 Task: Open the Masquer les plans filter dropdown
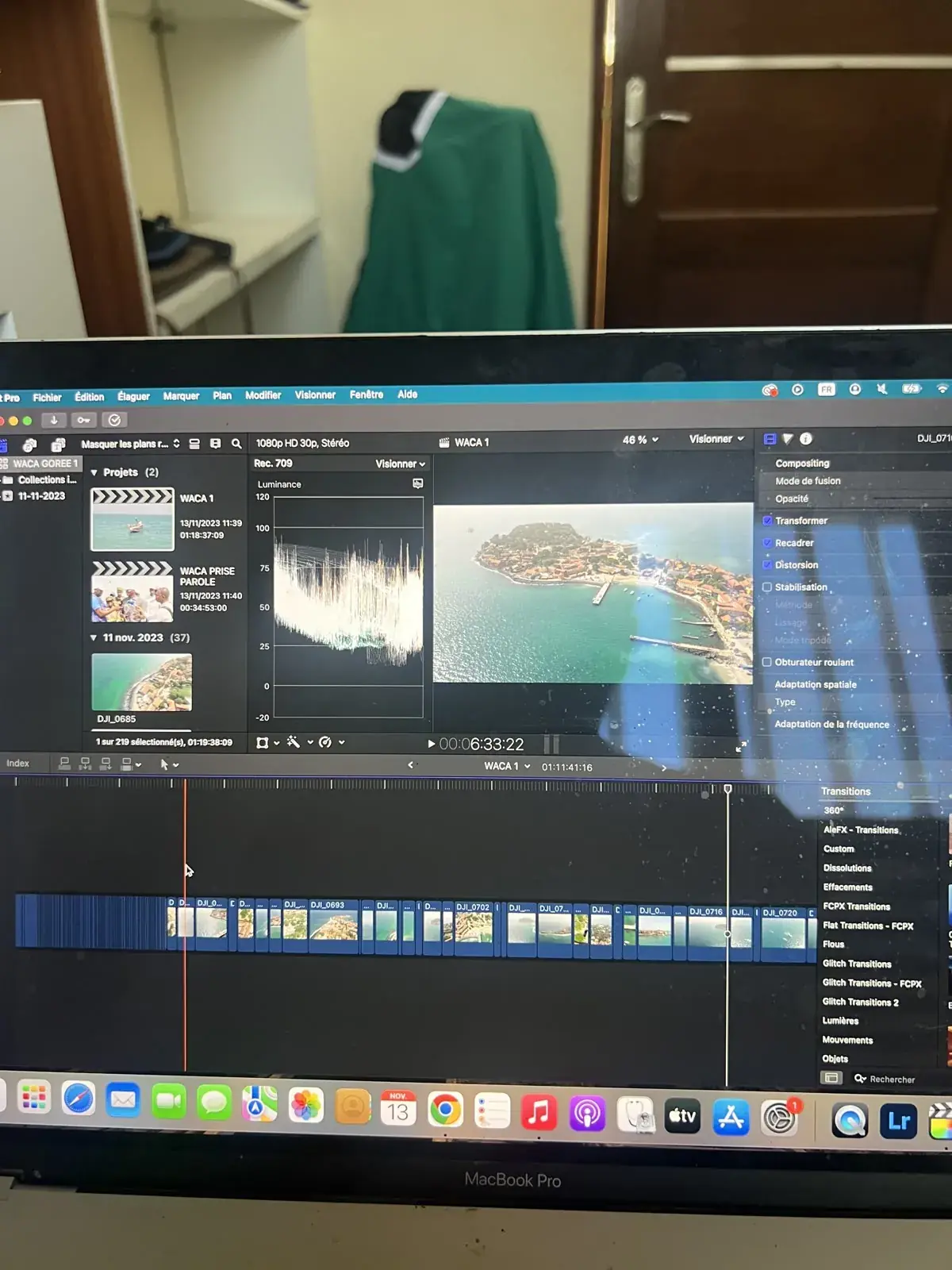point(131,444)
